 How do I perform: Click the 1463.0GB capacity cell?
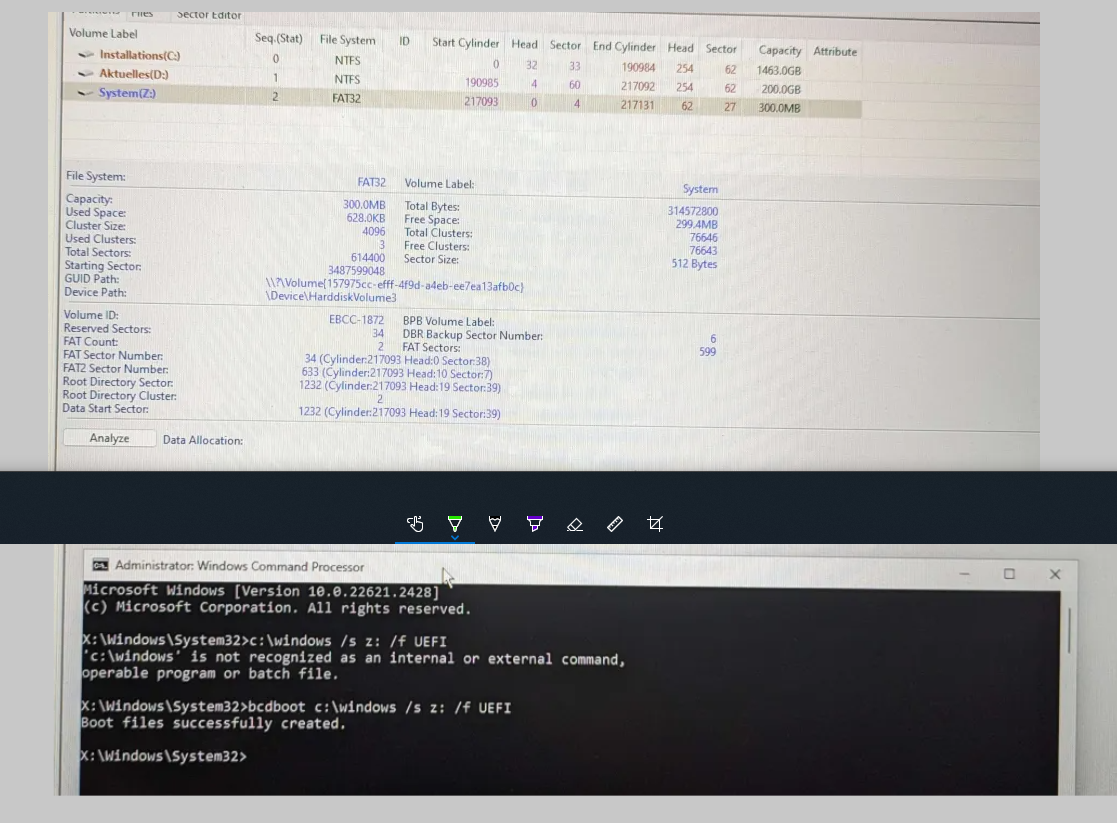point(779,71)
